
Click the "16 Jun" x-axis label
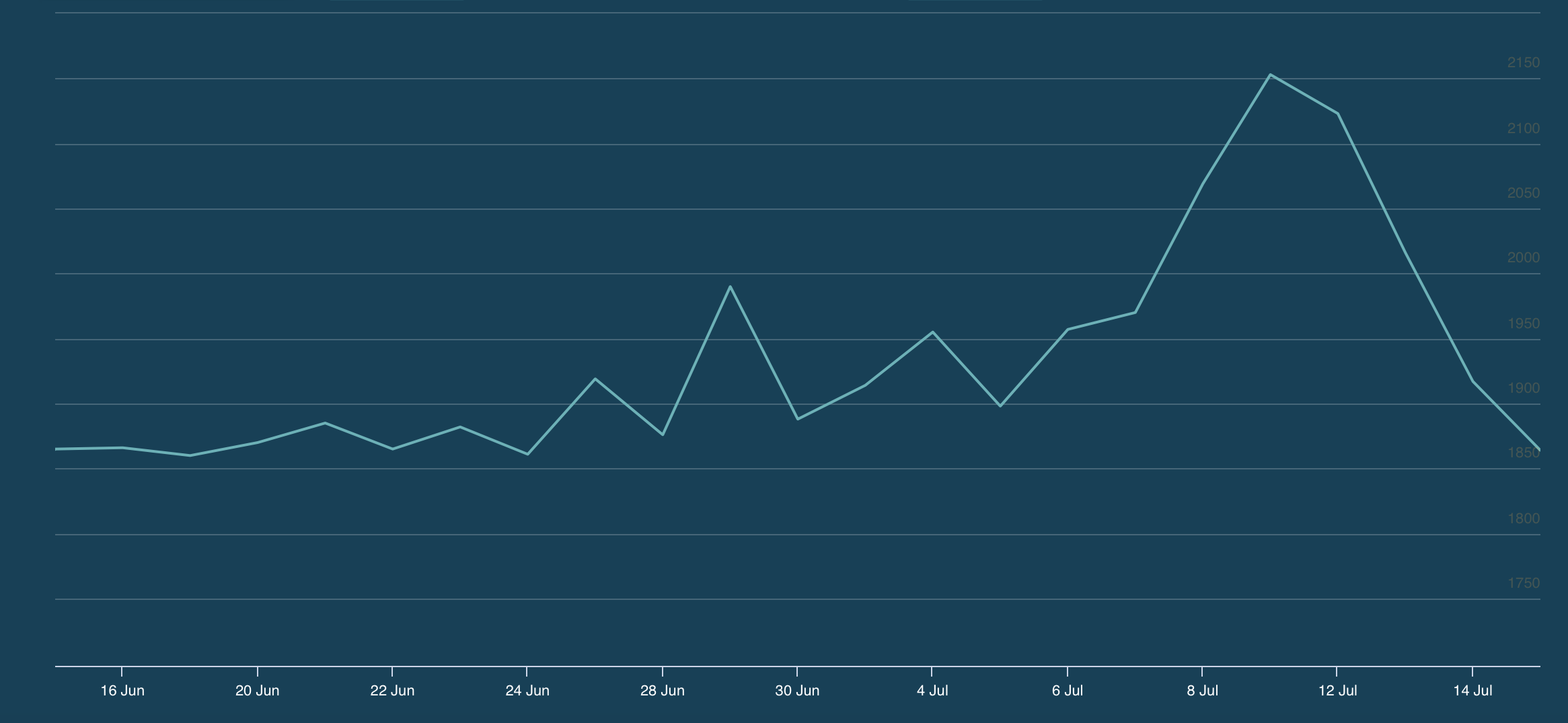122,691
